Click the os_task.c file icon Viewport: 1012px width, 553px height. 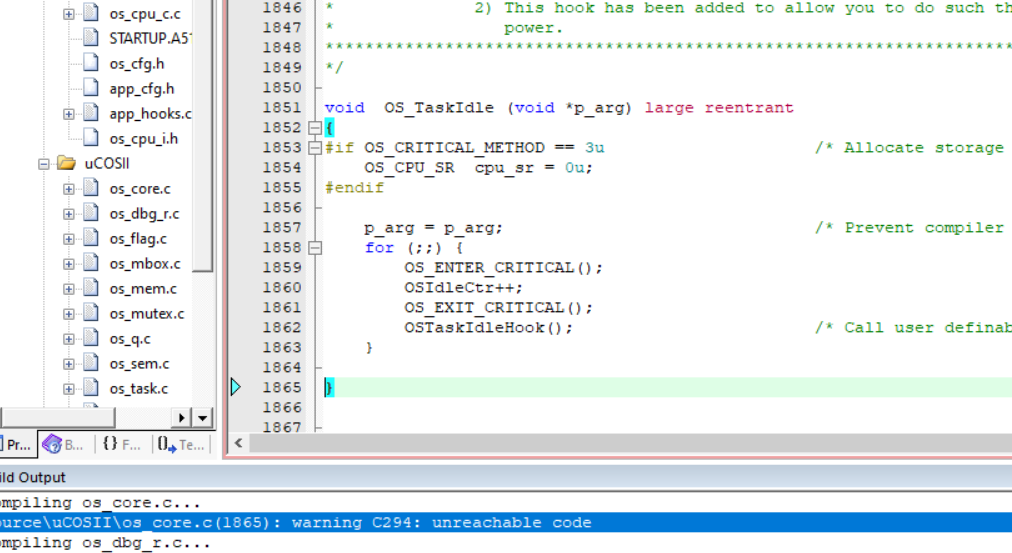pos(91,388)
